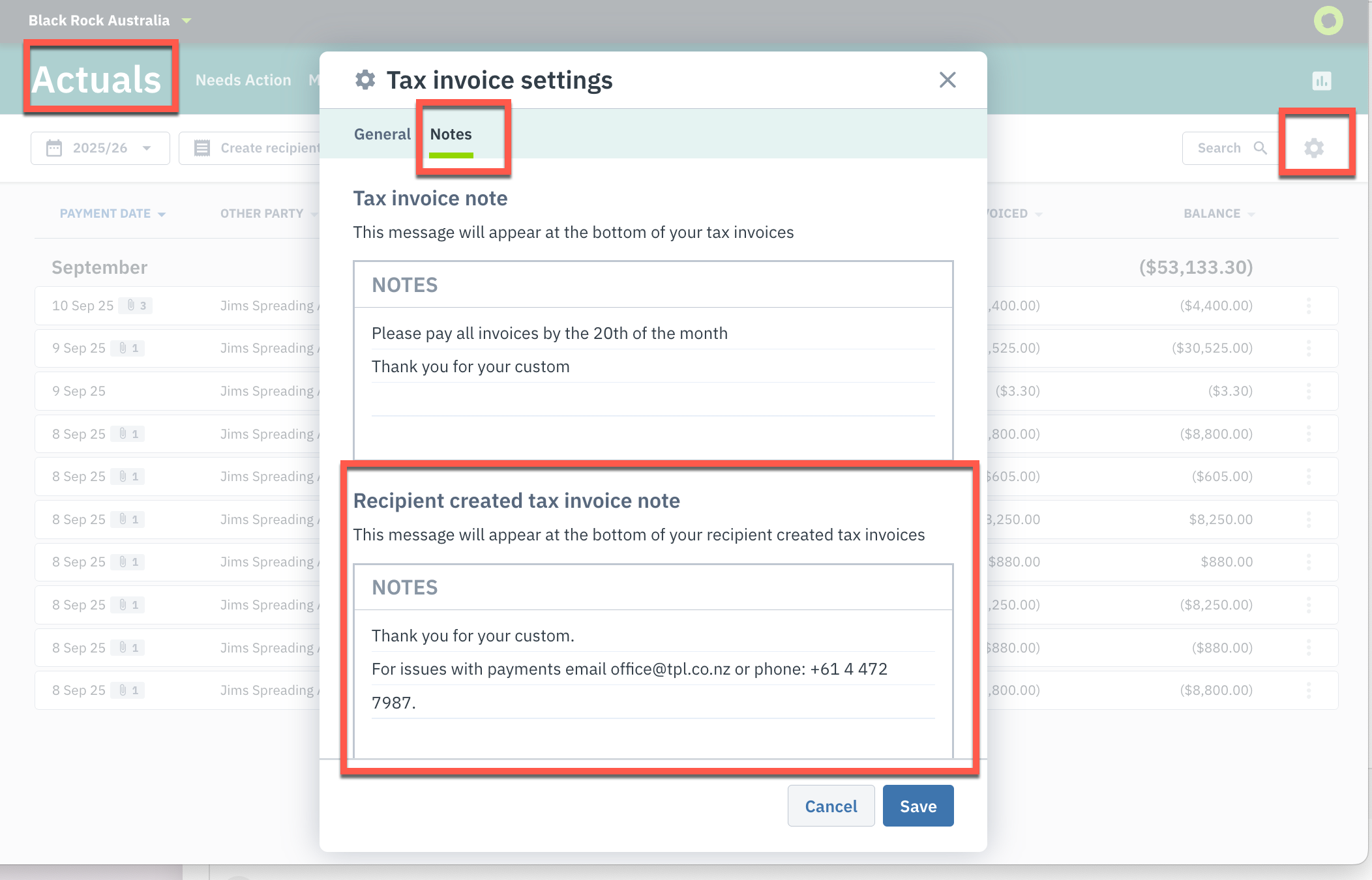Click the green profile circle icon
1372x880 pixels.
click(1328, 21)
